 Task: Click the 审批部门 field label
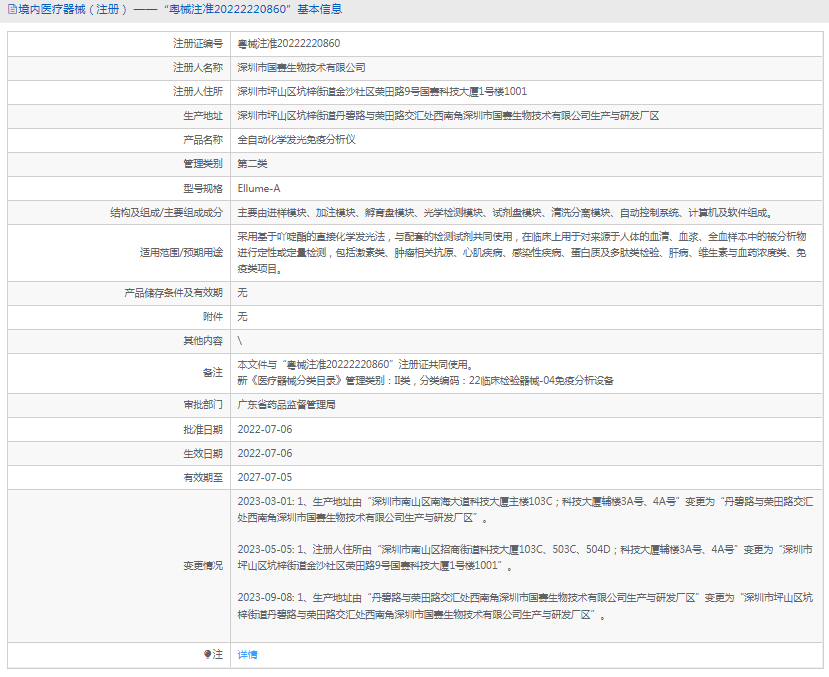pos(203,405)
